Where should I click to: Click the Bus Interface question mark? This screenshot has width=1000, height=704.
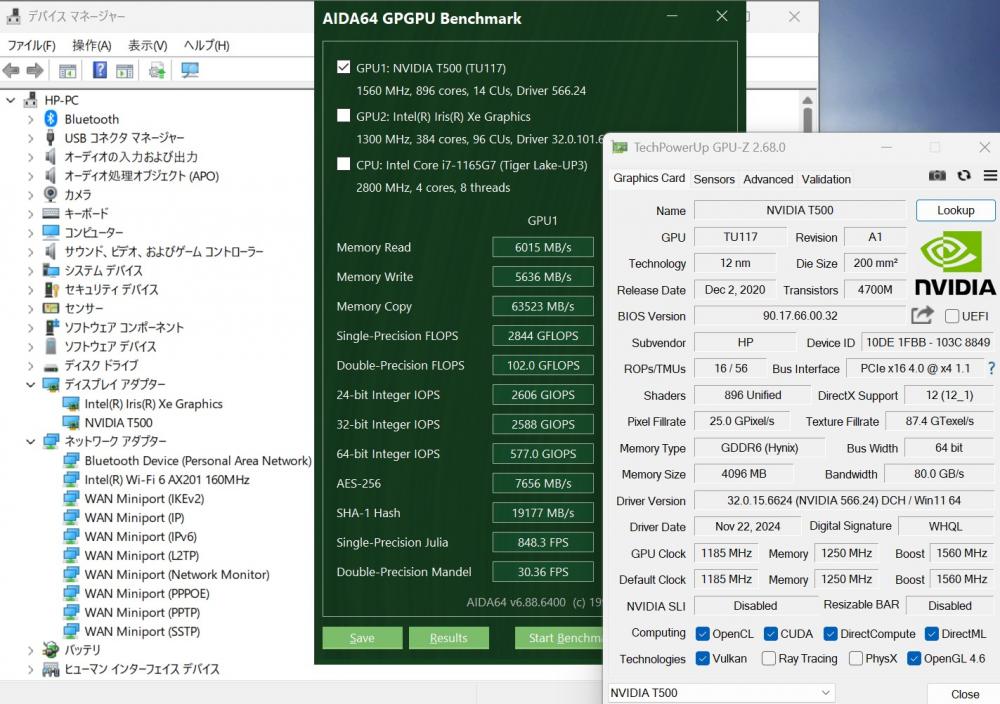point(991,369)
